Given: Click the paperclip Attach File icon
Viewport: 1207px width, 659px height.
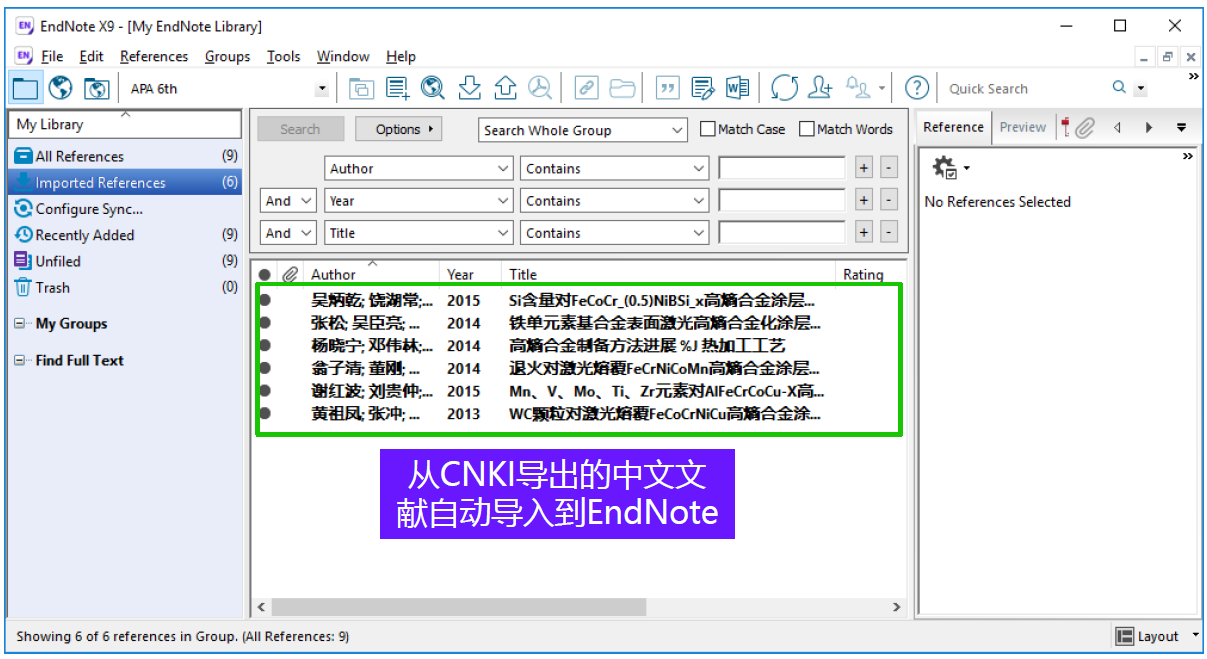Looking at the screenshot, I should tap(1085, 127).
